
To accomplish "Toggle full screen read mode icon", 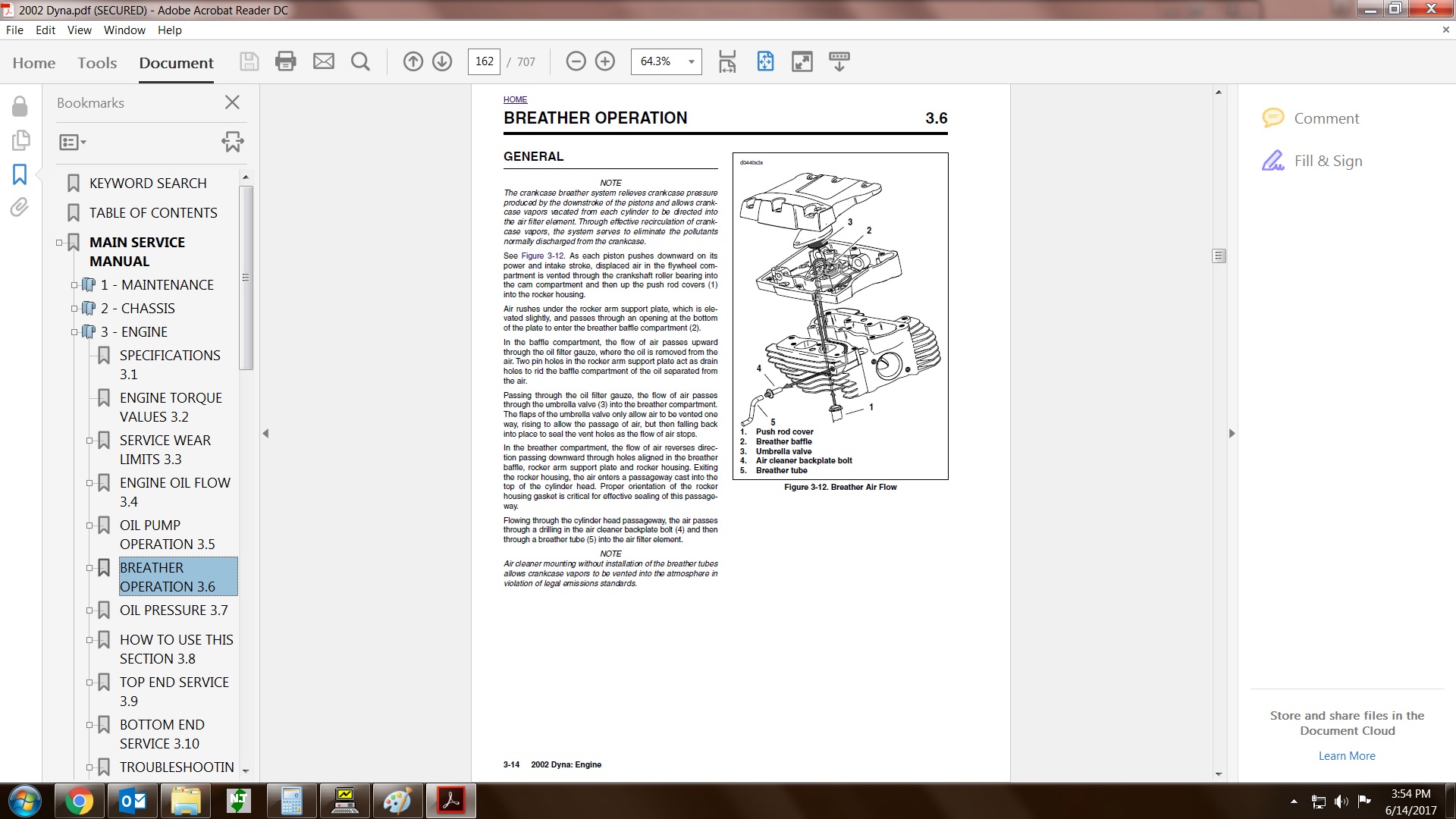I will point(802,61).
